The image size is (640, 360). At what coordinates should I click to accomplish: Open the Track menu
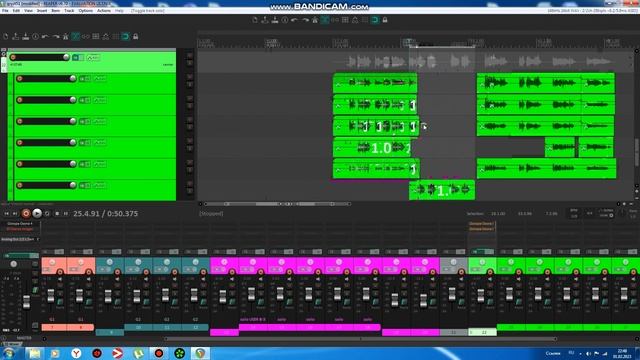point(69,11)
